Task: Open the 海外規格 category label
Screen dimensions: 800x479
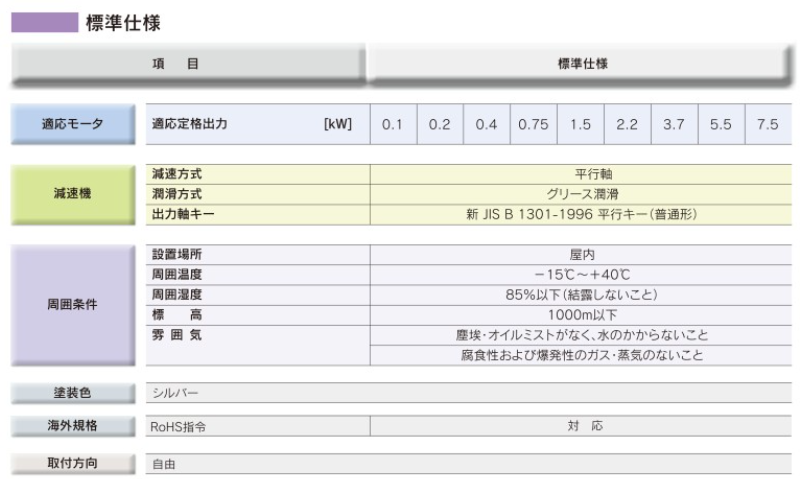Action: (72, 426)
